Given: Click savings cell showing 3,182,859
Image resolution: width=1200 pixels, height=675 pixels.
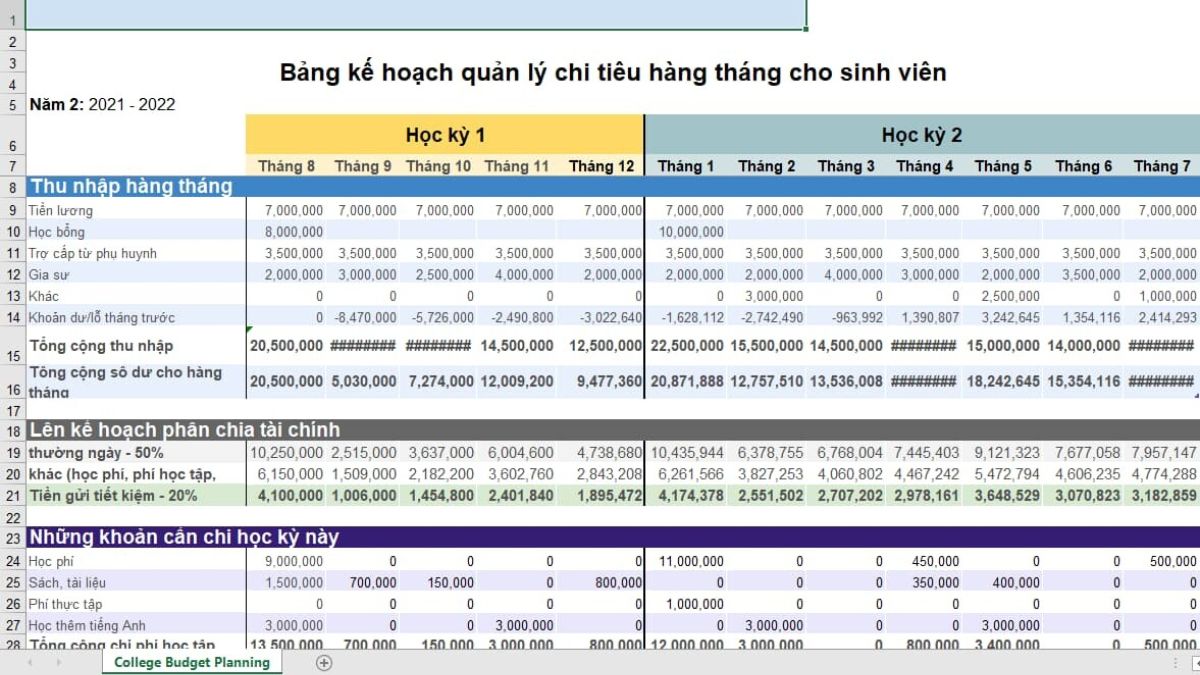Looking at the screenshot, I should [x=1162, y=496].
